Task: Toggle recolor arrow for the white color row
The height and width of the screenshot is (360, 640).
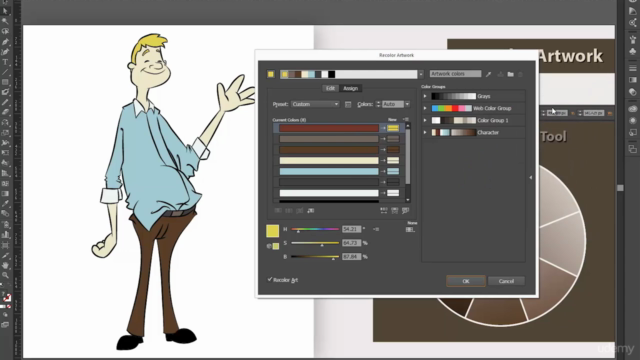Action: click(383, 193)
